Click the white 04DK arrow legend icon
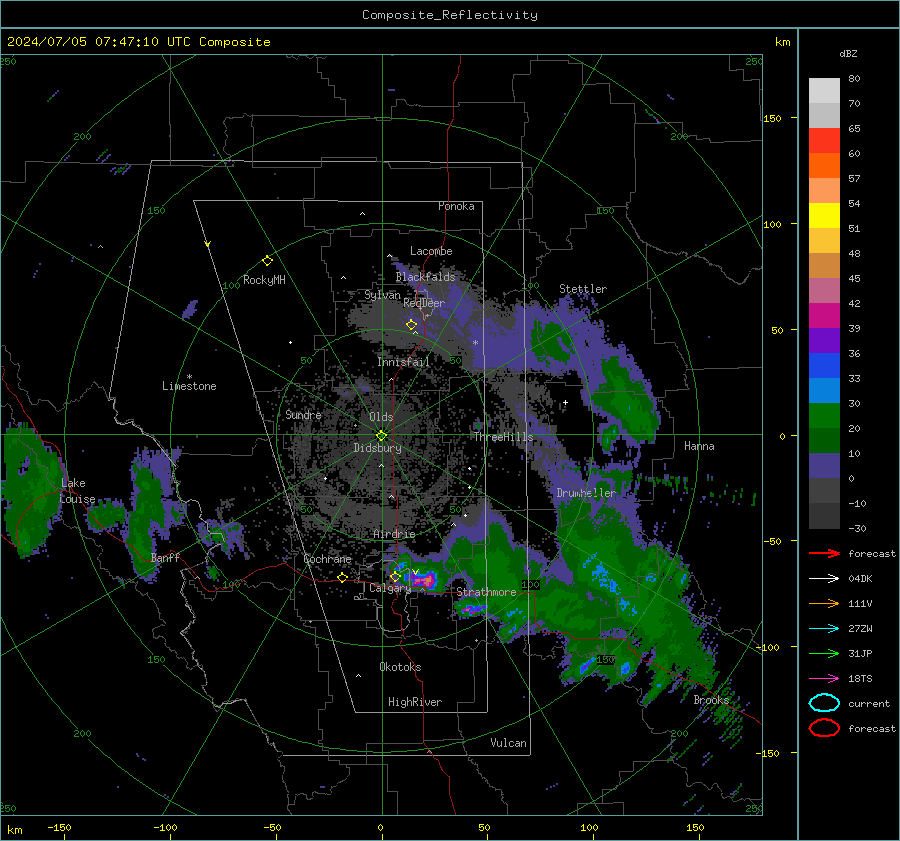 tap(824, 579)
